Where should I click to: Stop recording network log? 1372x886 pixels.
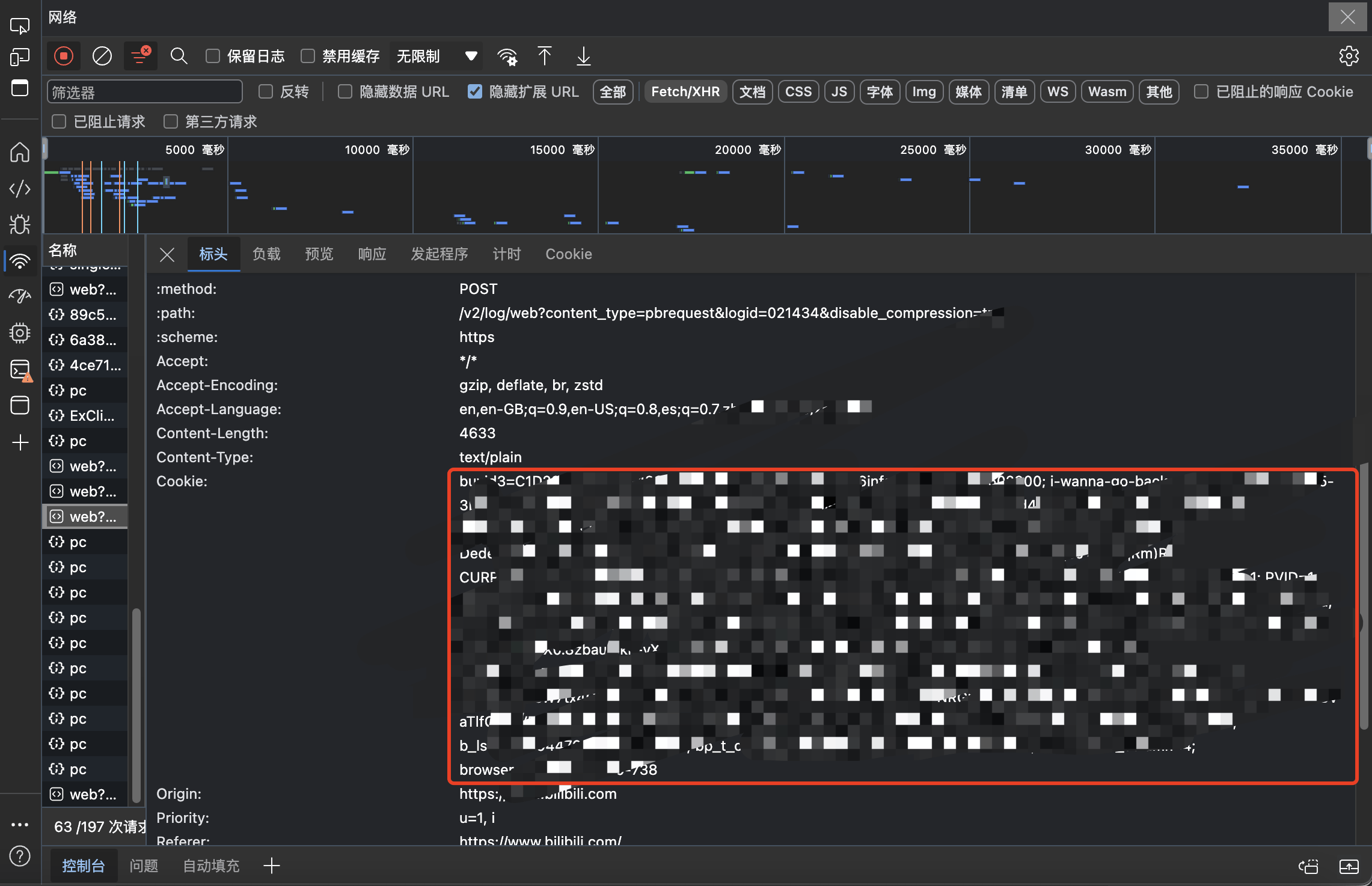(x=63, y=56)
